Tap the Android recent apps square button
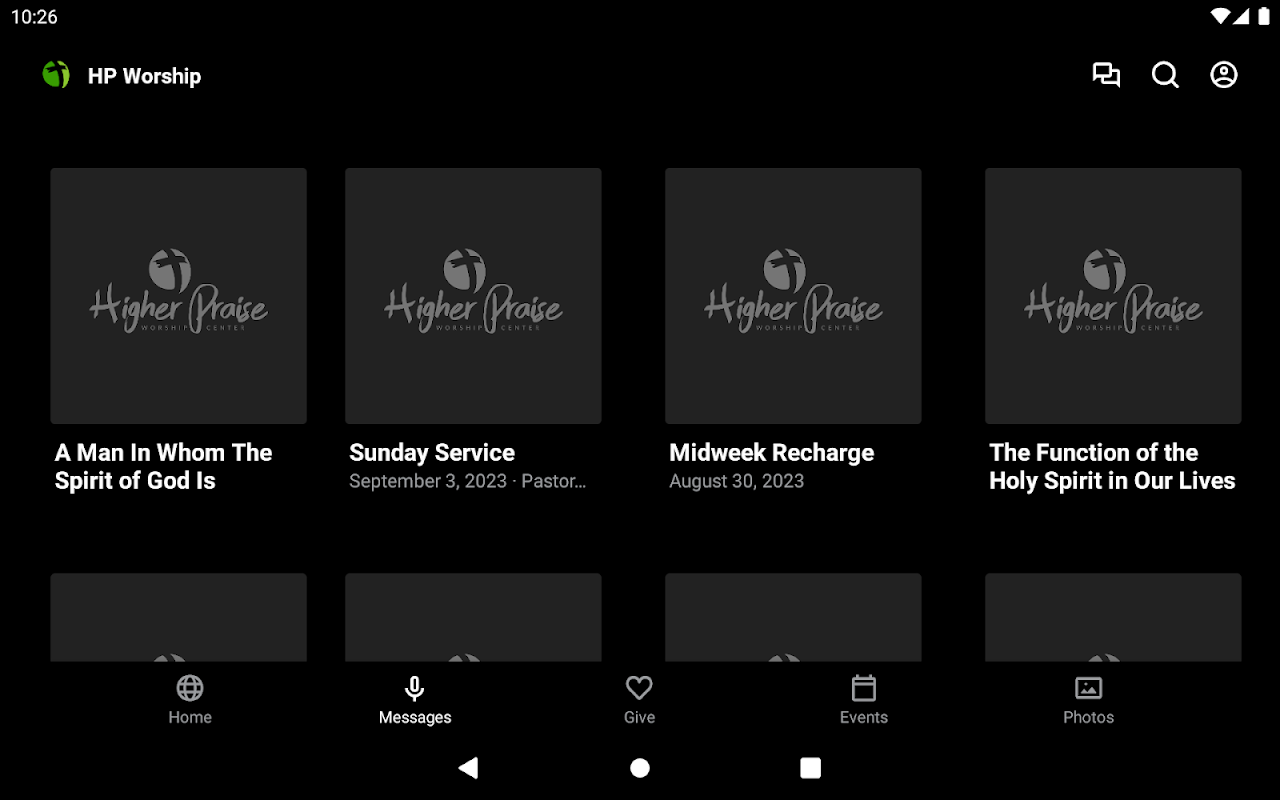 tap(811, 767)
